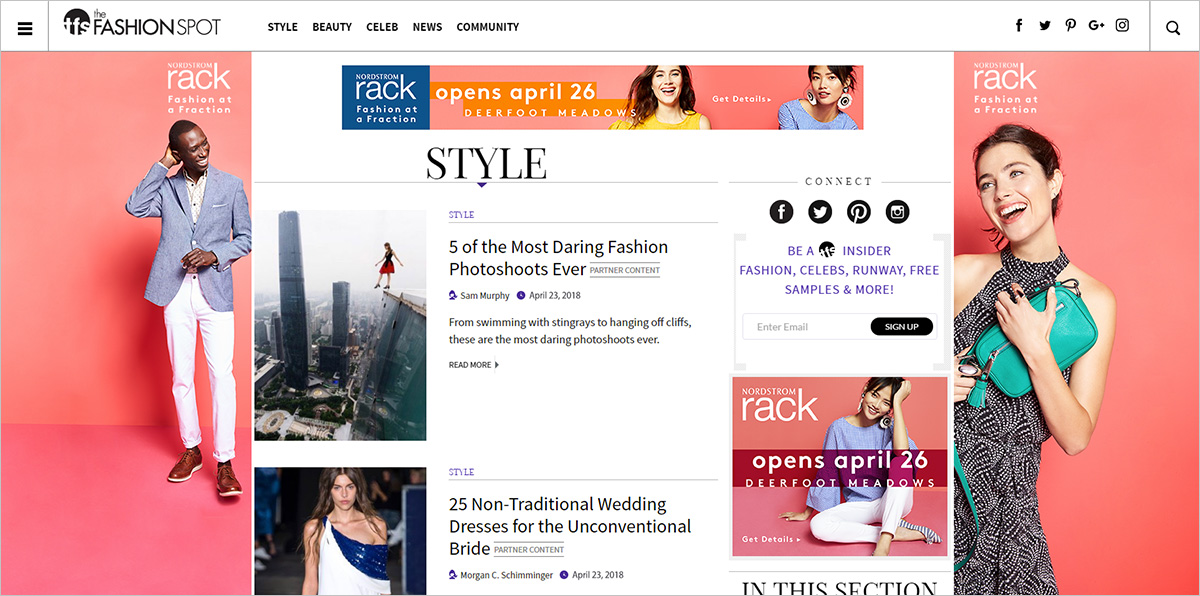Go to The Fashion Spot logo
1200x596 pixels.
[141, 25]
